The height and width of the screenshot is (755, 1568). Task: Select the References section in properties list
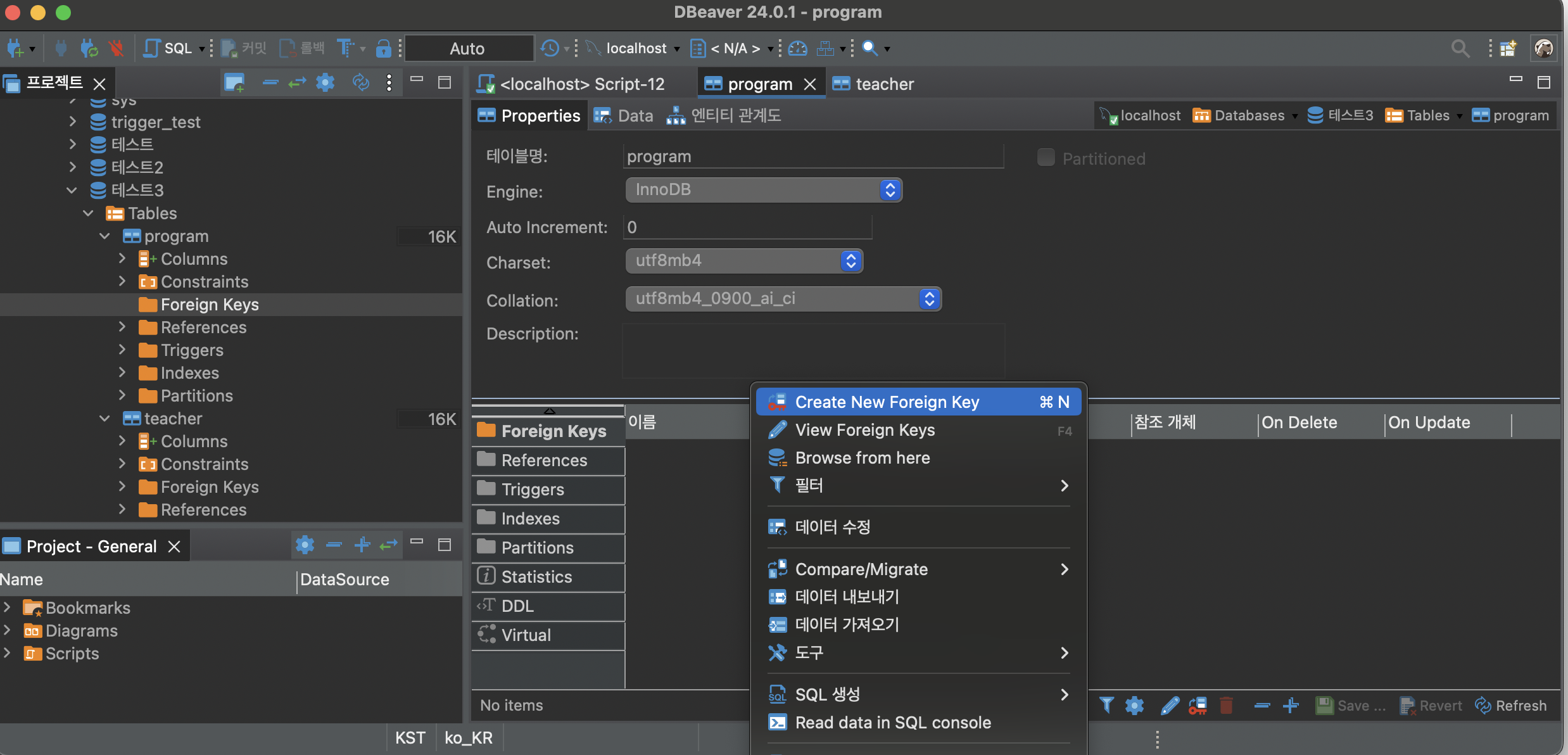[548, 460]
